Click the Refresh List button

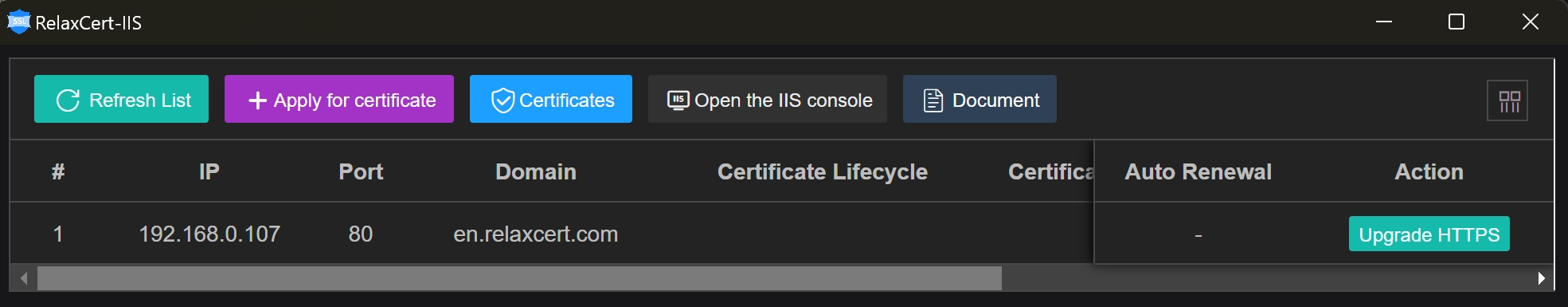121,99
